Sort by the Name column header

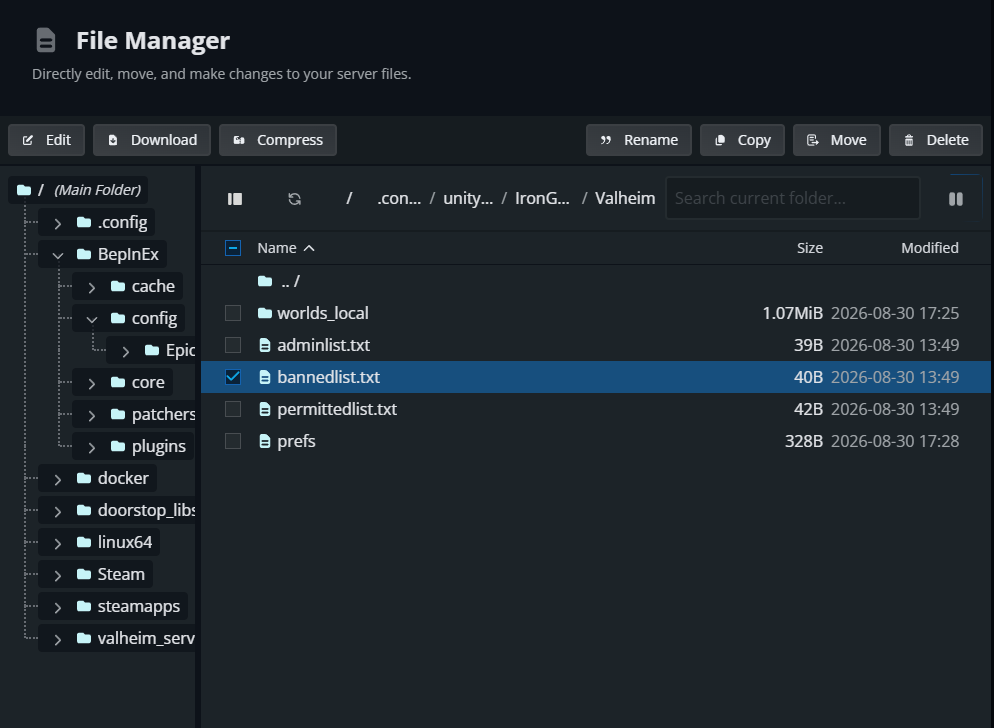pos(286,248)
